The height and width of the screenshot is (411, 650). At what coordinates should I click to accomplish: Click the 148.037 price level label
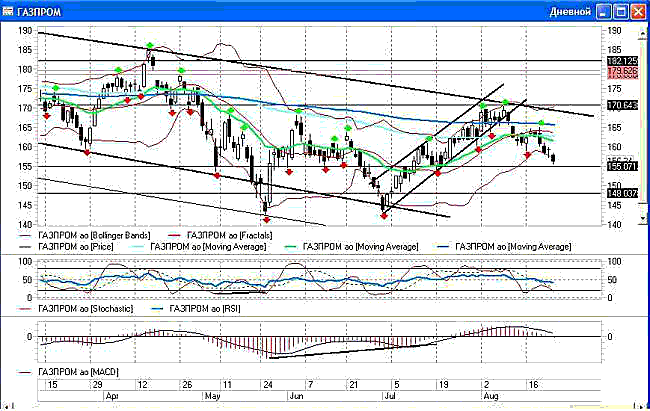click(x=622, y=193)
